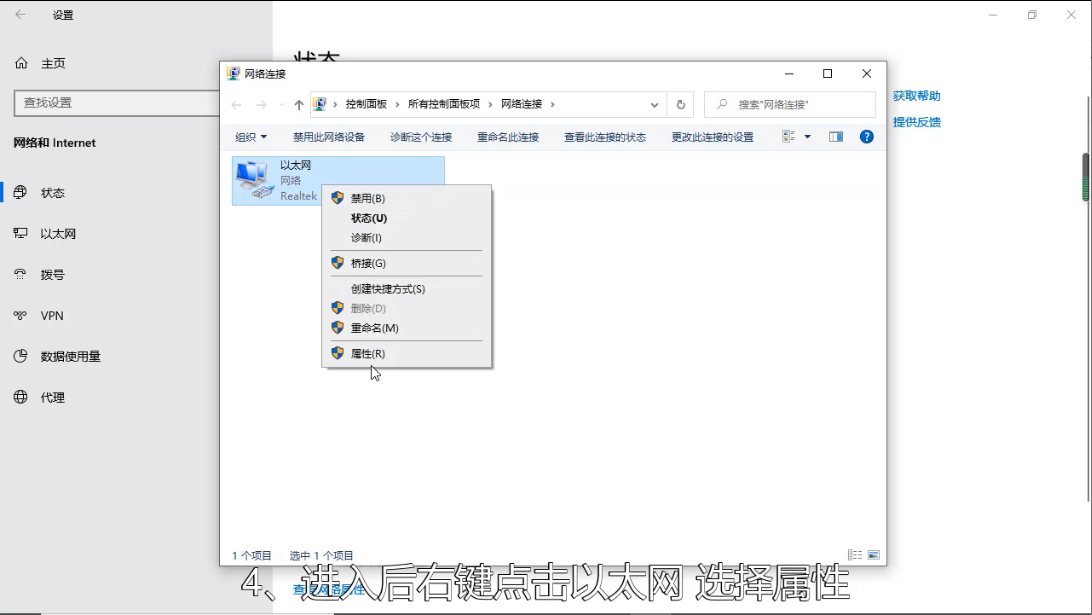Click the search box 搜索"网络连接"

790,104
